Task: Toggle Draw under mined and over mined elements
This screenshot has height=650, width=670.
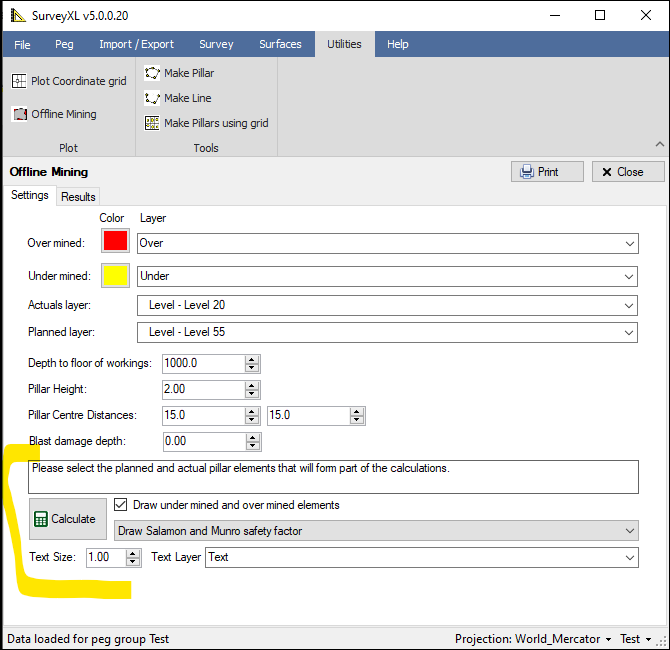Action: (122, 505)
